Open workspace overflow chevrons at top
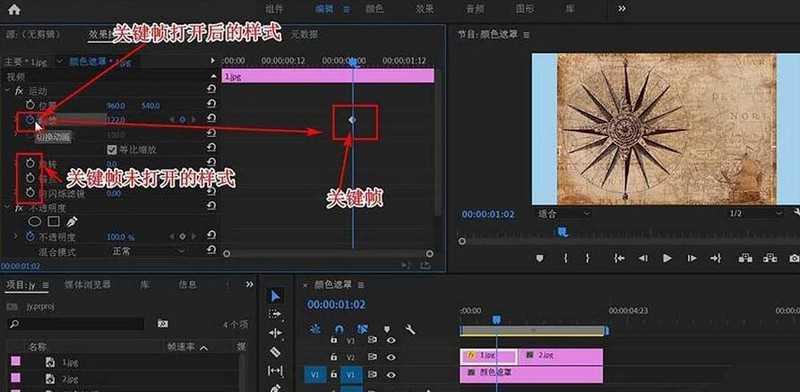The image size is (800, 392). click(622, 9)
